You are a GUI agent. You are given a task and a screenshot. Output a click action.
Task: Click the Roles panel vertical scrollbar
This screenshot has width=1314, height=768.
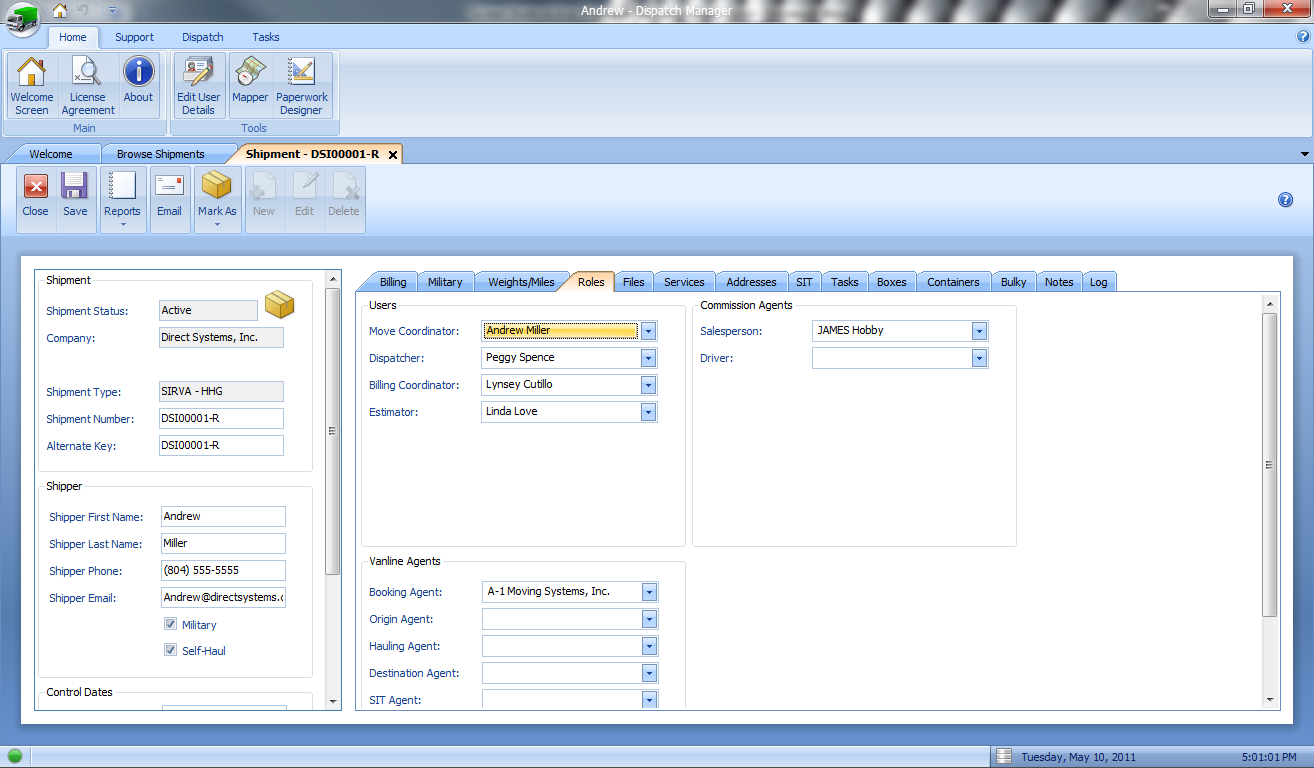click(x=1270, y=464)
